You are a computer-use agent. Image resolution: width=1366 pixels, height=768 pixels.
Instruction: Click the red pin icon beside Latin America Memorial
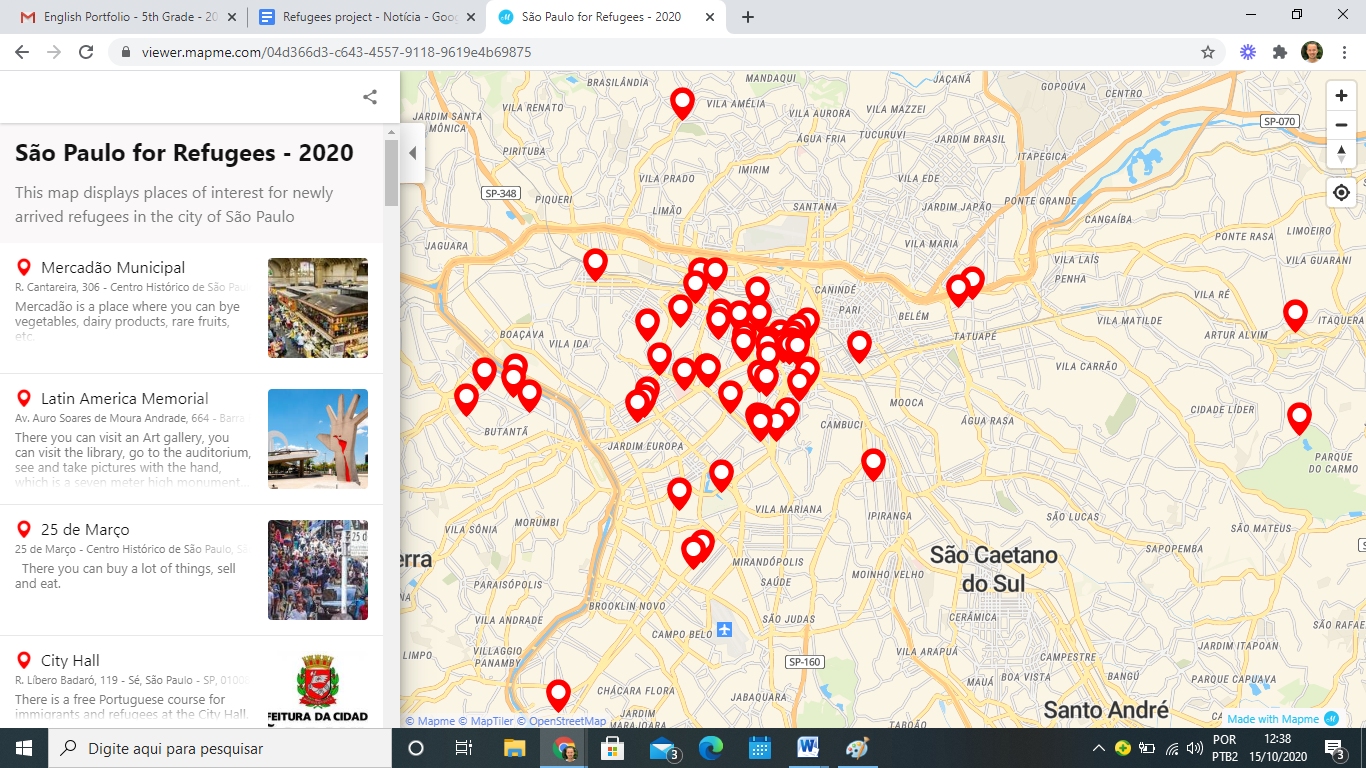[25, 398]
